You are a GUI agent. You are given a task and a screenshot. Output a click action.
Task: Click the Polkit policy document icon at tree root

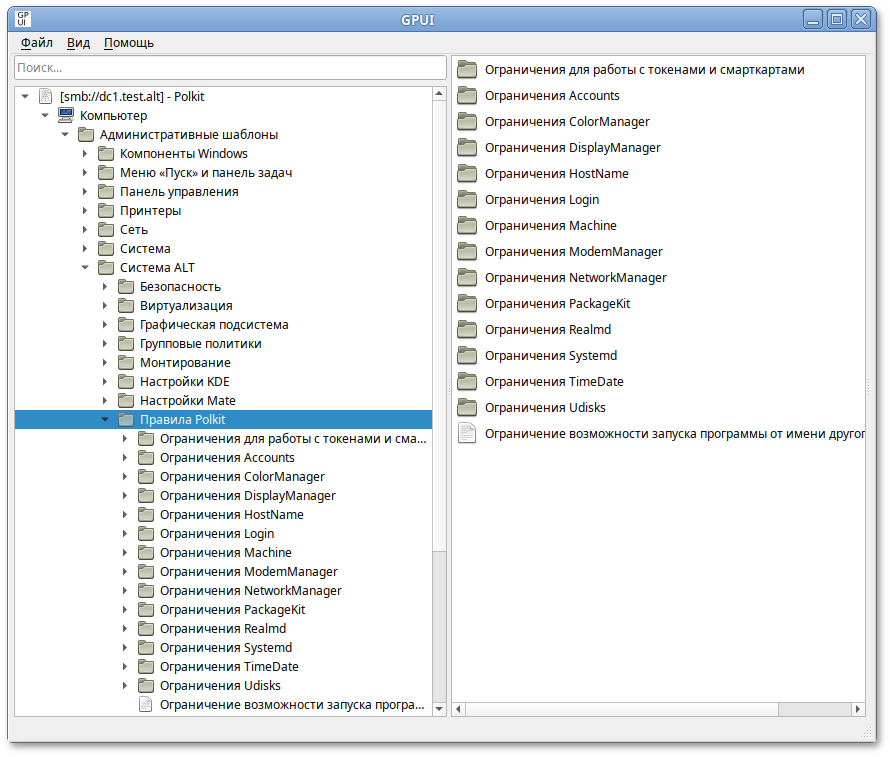point(46,97)
